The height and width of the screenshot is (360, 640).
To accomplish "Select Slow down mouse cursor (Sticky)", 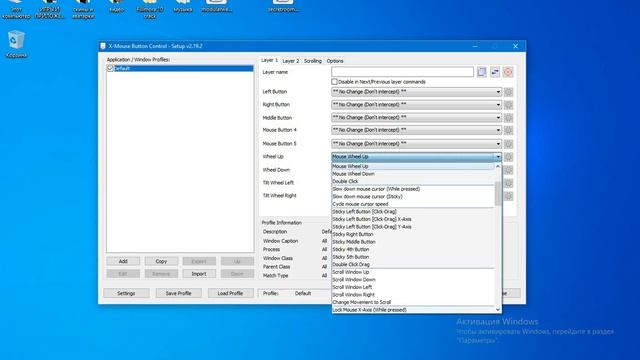I will (x=413, y=196).
